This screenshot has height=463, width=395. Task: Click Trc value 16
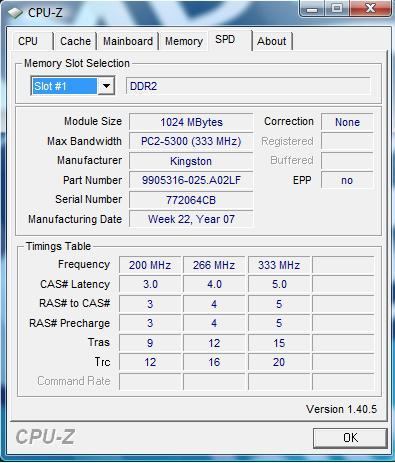pos(214,362)
